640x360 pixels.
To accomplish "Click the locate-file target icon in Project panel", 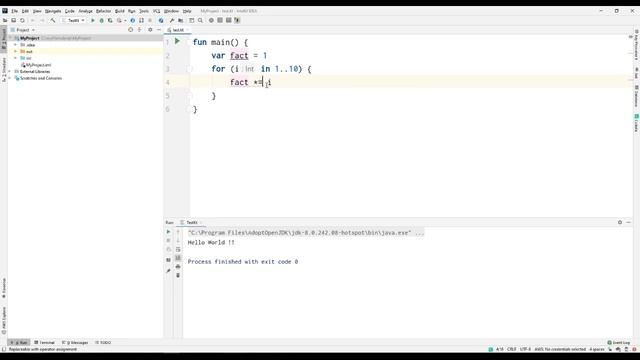I will click(x=131, y=30).
